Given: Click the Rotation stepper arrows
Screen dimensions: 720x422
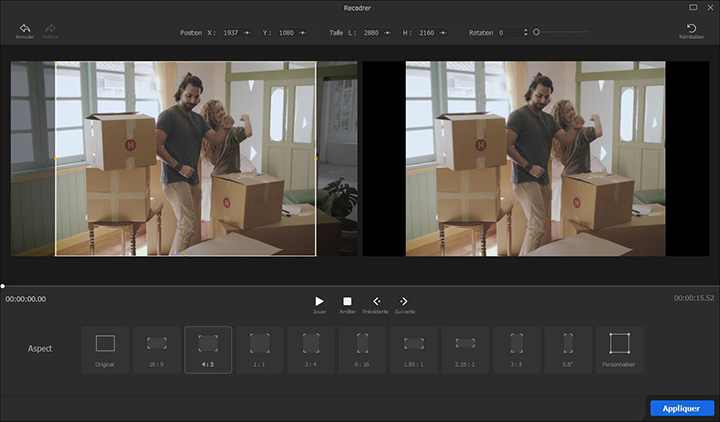Looking at the screenshot, I should [x=525, y=33].
